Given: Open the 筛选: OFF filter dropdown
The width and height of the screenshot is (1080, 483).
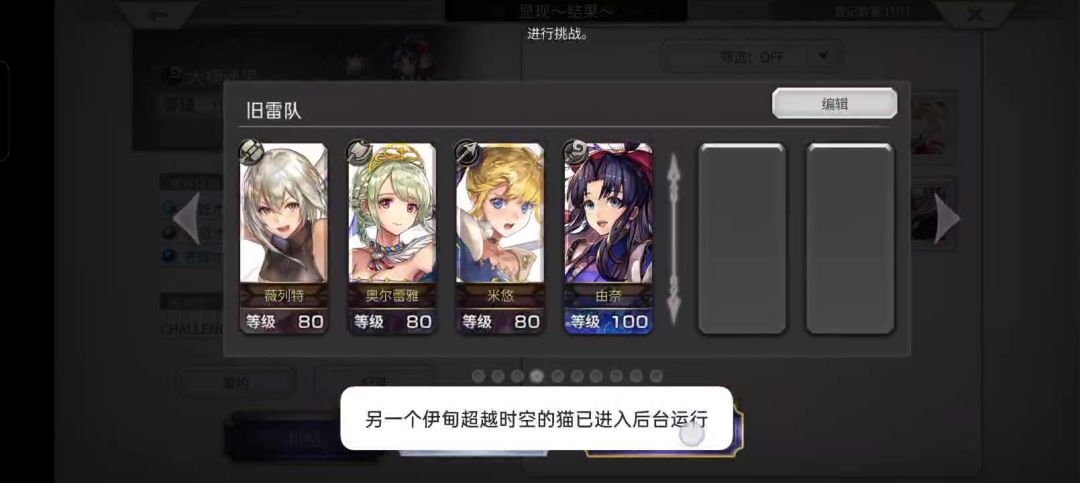Looking at the screenshot, I should 751,57.
